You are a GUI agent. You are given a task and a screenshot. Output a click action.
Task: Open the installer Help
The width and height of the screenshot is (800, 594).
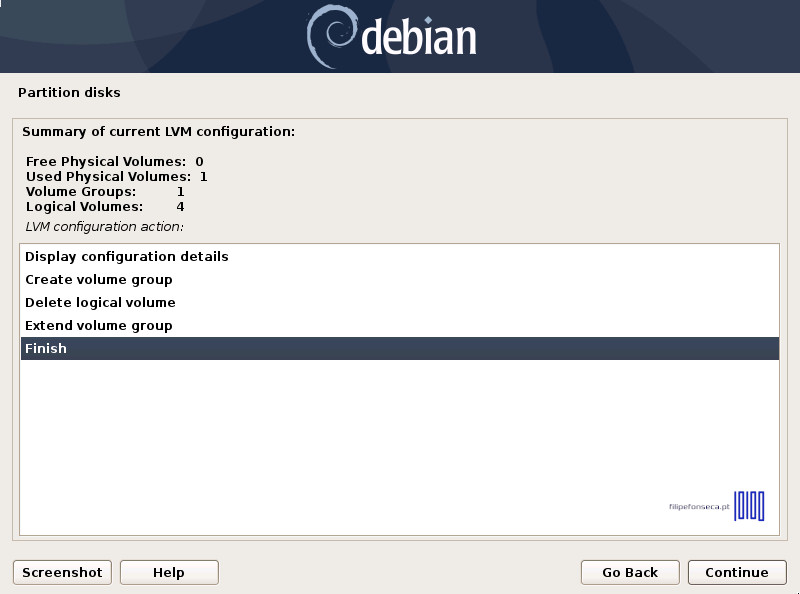pyautogui.click(x=169, y=572)
